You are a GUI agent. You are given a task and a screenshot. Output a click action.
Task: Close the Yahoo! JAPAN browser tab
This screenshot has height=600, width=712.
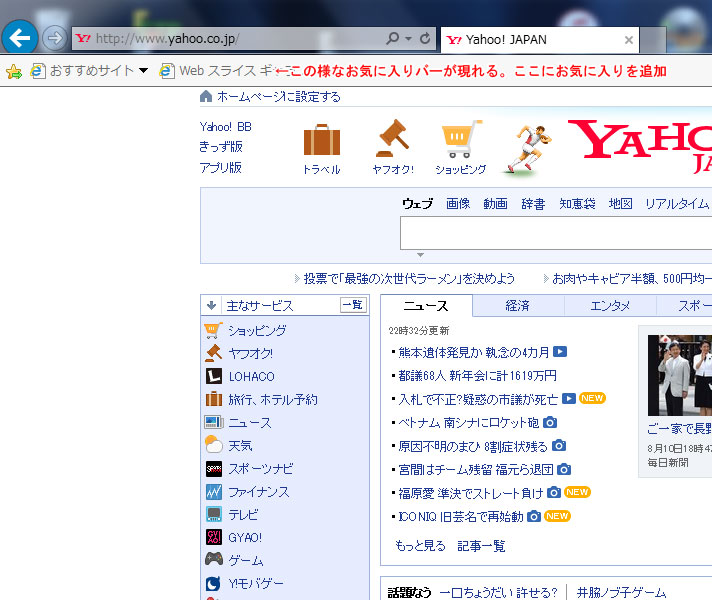coord(628,40)
